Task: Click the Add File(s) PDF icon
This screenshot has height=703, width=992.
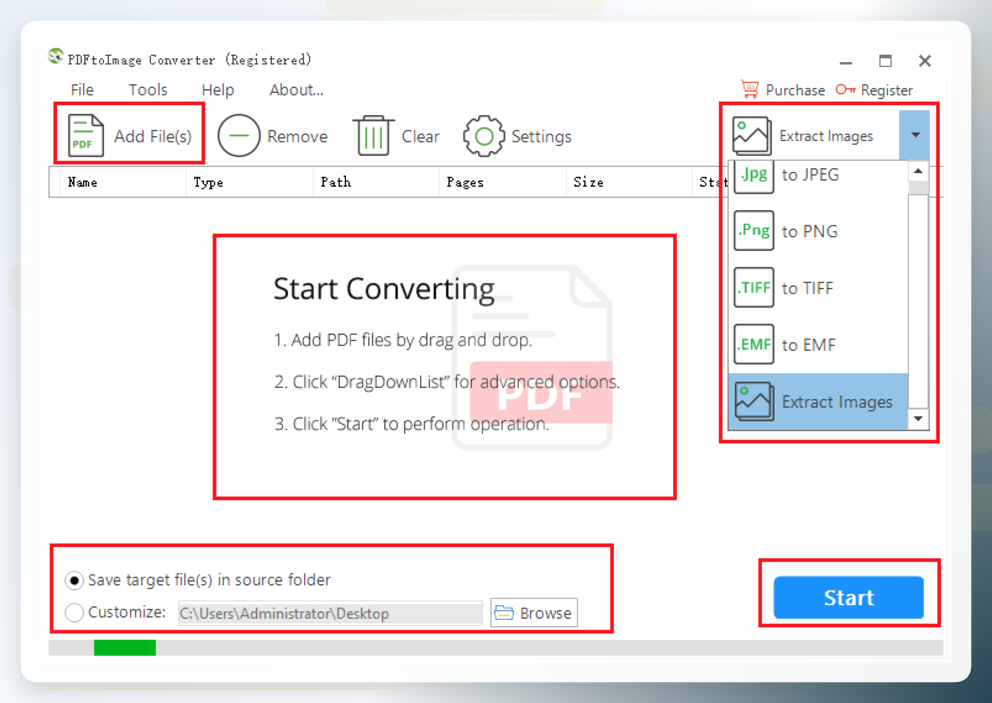Action: click(85, 135)
